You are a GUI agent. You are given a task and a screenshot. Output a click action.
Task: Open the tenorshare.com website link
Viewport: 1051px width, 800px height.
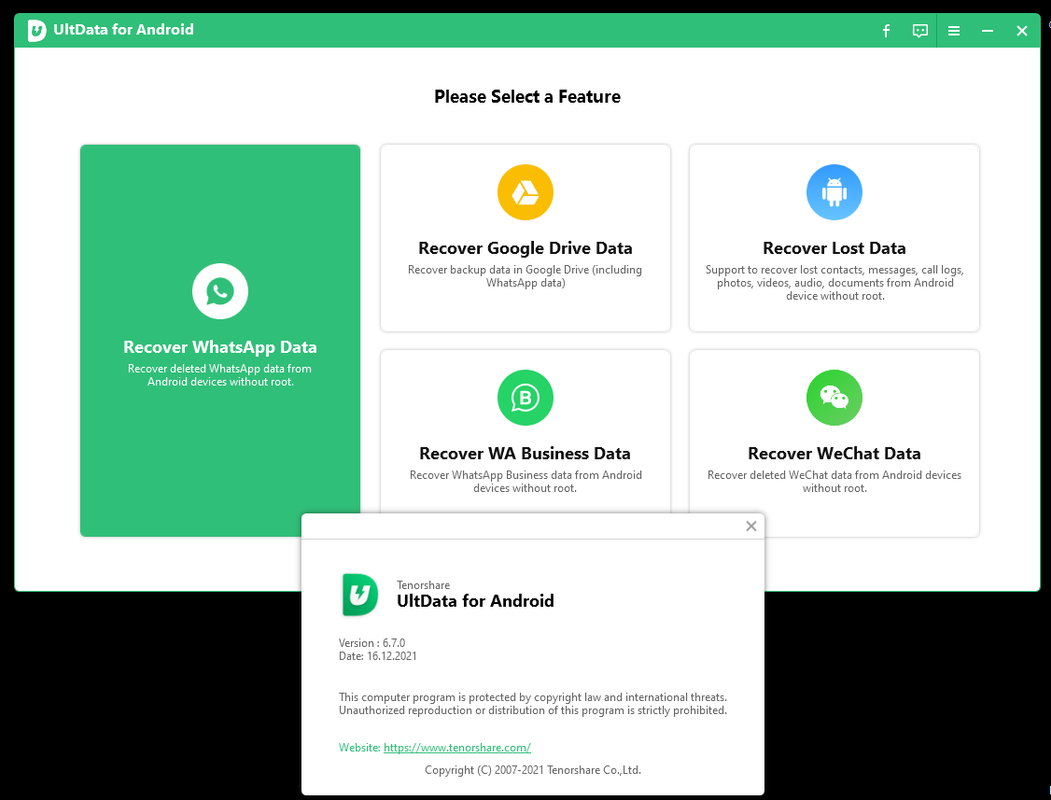tap(457, 747)
